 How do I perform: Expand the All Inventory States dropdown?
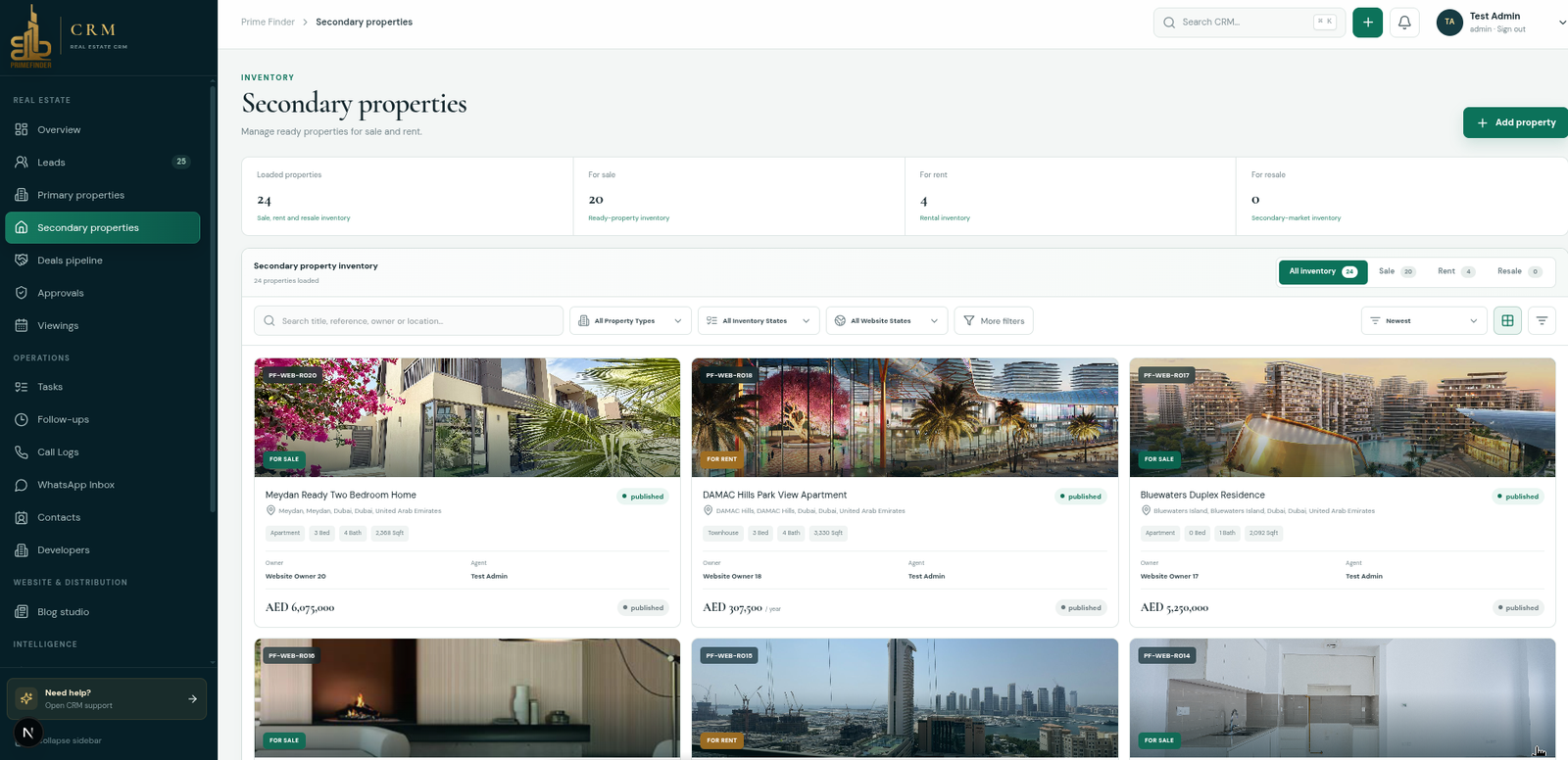coord(759,320)
